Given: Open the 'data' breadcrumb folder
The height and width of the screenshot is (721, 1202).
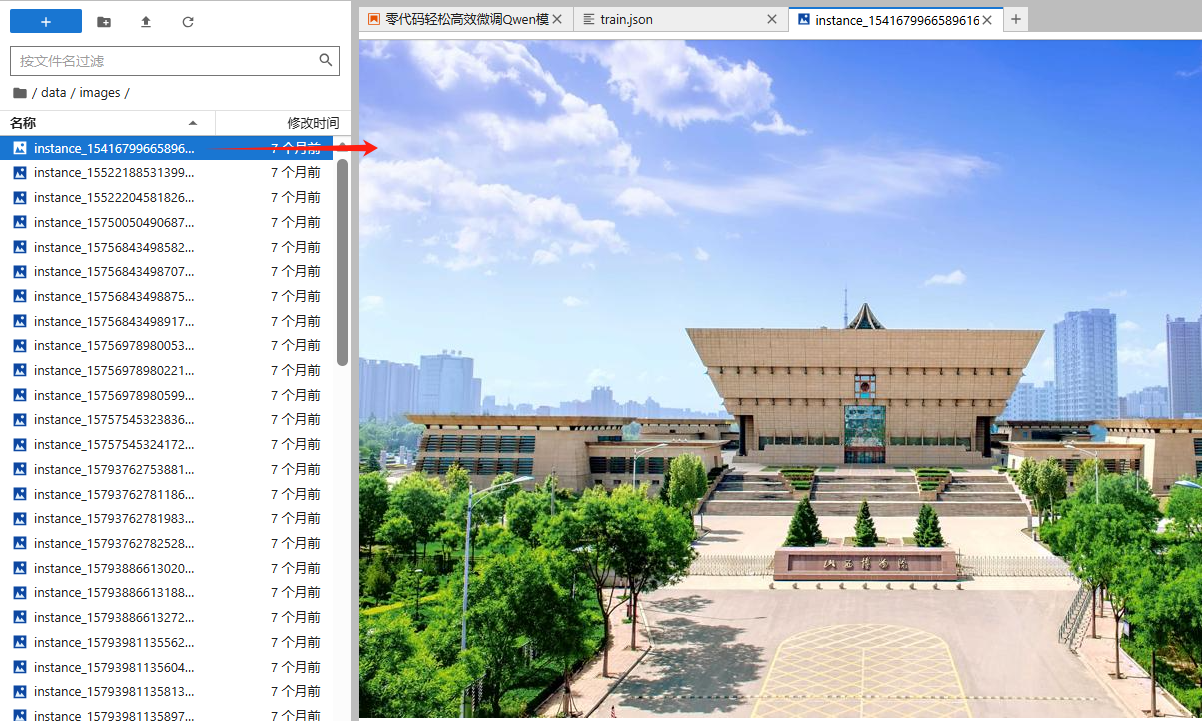Looking at the screenshot, I should click(54, 93).
